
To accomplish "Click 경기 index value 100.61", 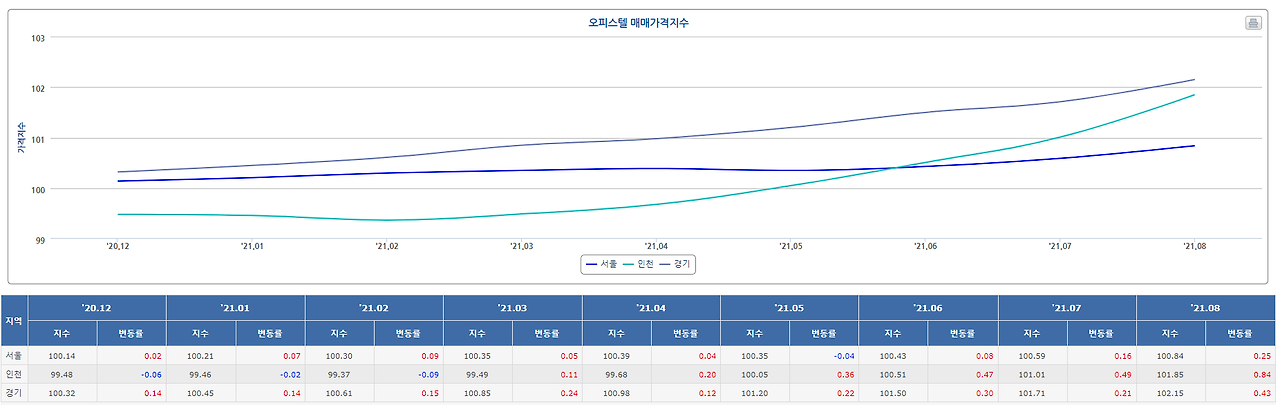I will 339,392.
